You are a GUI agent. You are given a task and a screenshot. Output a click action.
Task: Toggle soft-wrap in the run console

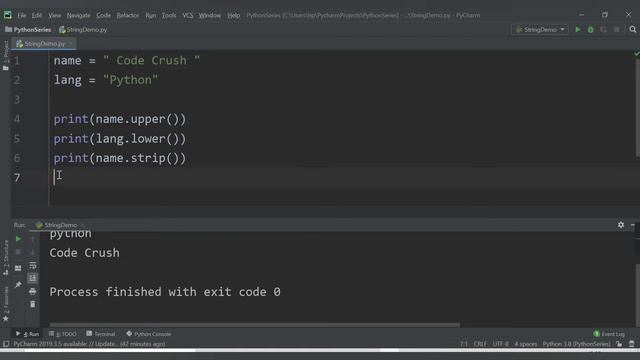point(33,265)
